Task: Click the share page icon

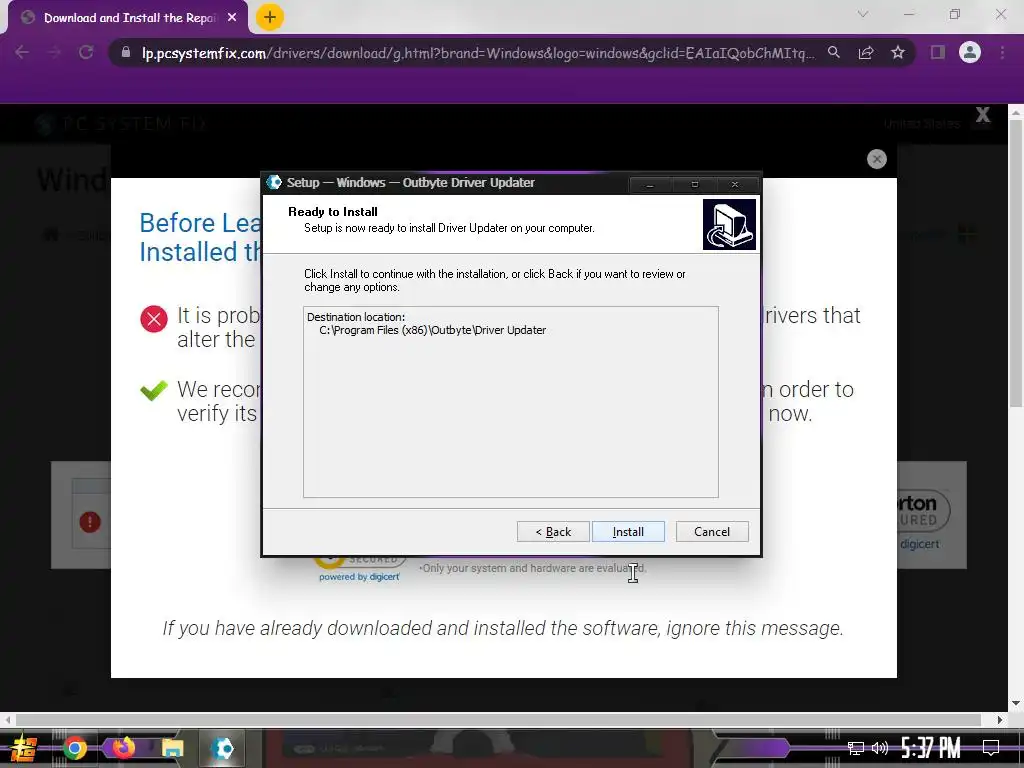Action: 866,52
